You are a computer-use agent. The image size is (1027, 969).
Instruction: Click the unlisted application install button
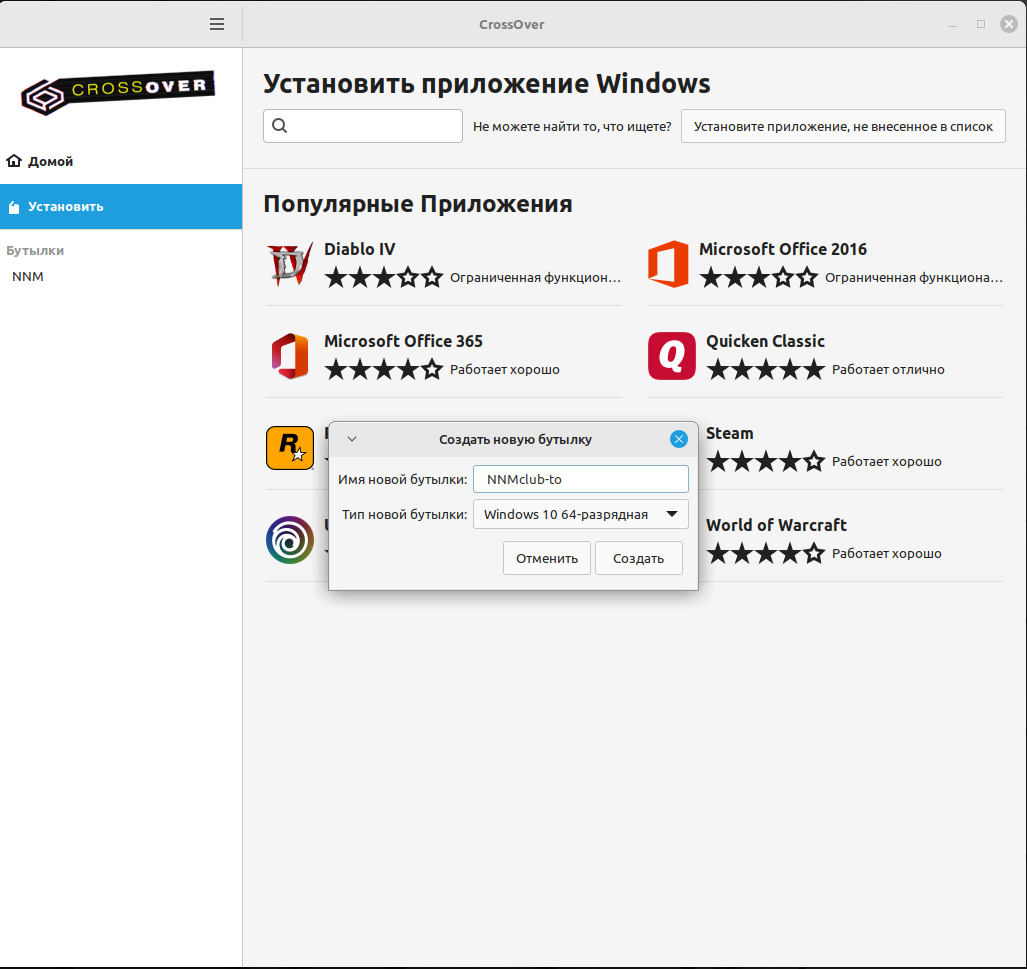(843, 127)
